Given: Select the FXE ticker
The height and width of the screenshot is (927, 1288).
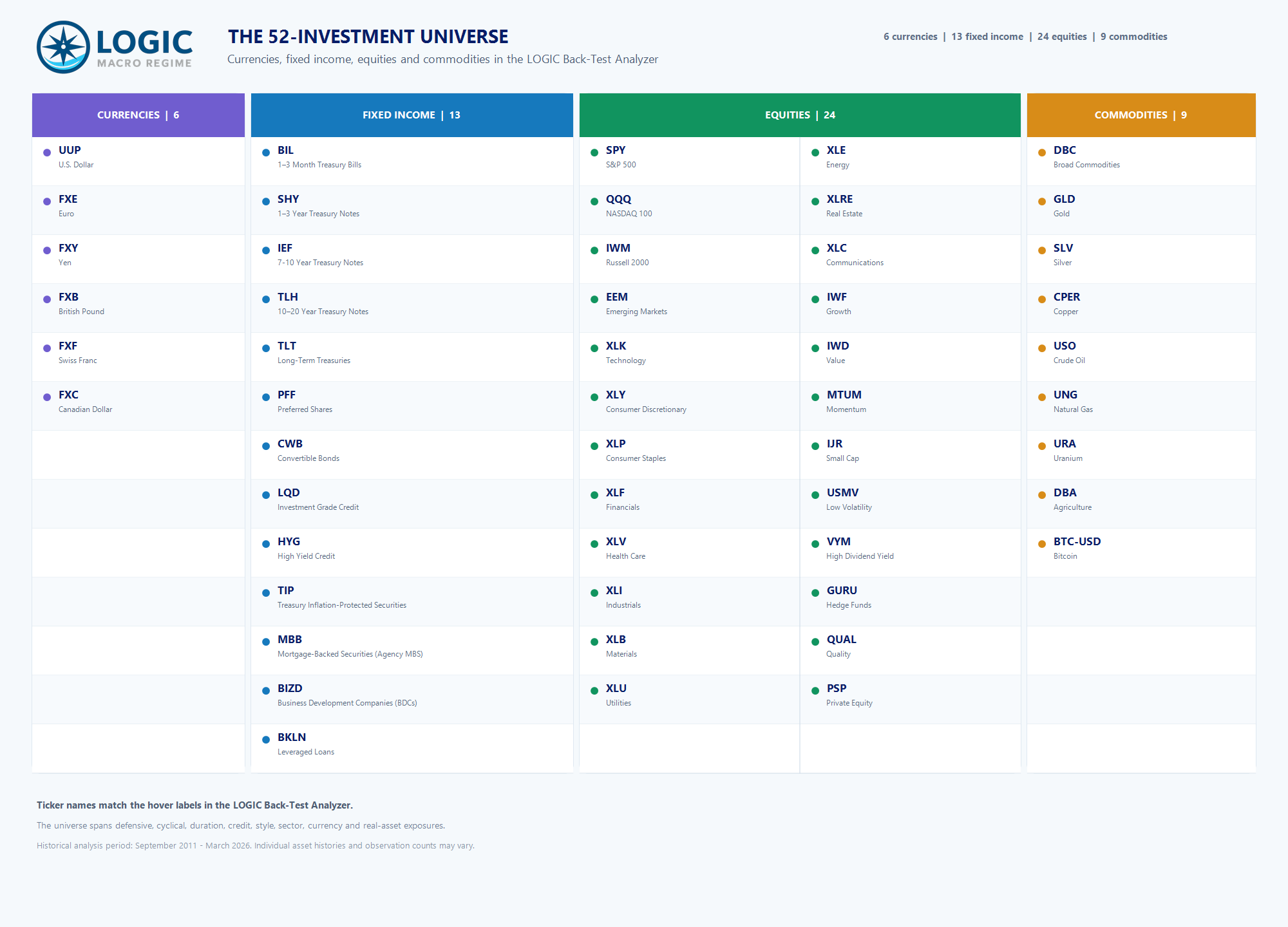Looking at the screenshot, I should pos(68,200).
